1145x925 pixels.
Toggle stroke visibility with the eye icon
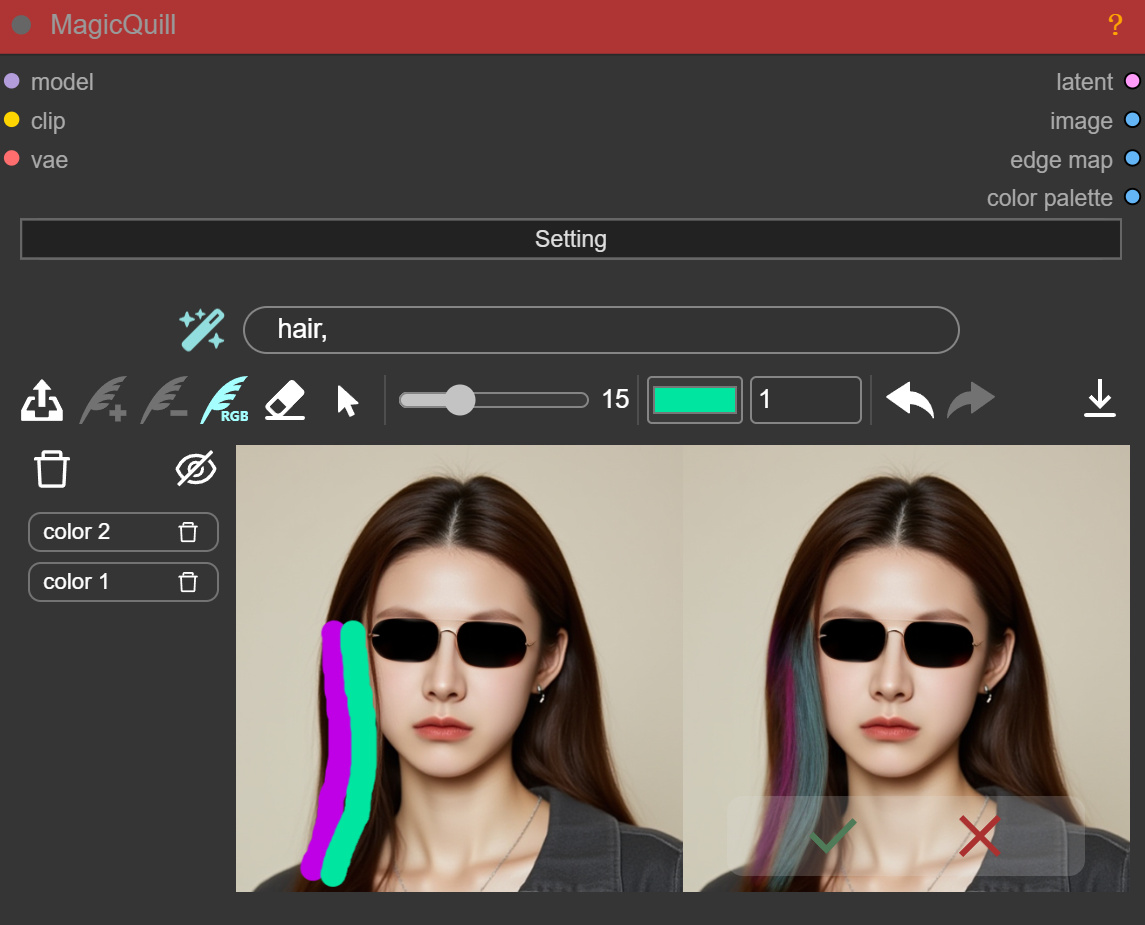(x=196, y=469)
